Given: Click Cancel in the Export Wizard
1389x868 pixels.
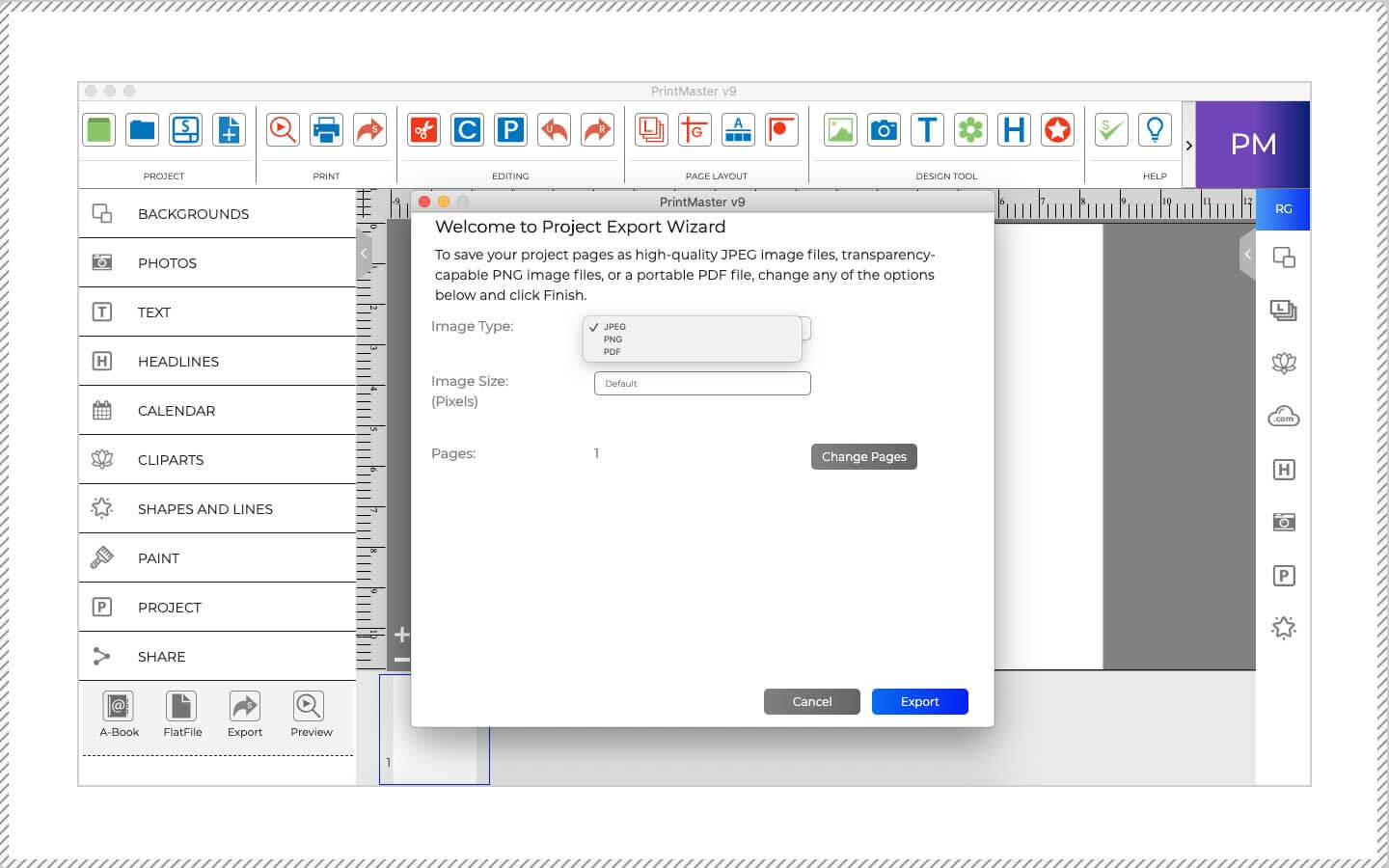Looking at the screenshot, I should pos(812,701).
